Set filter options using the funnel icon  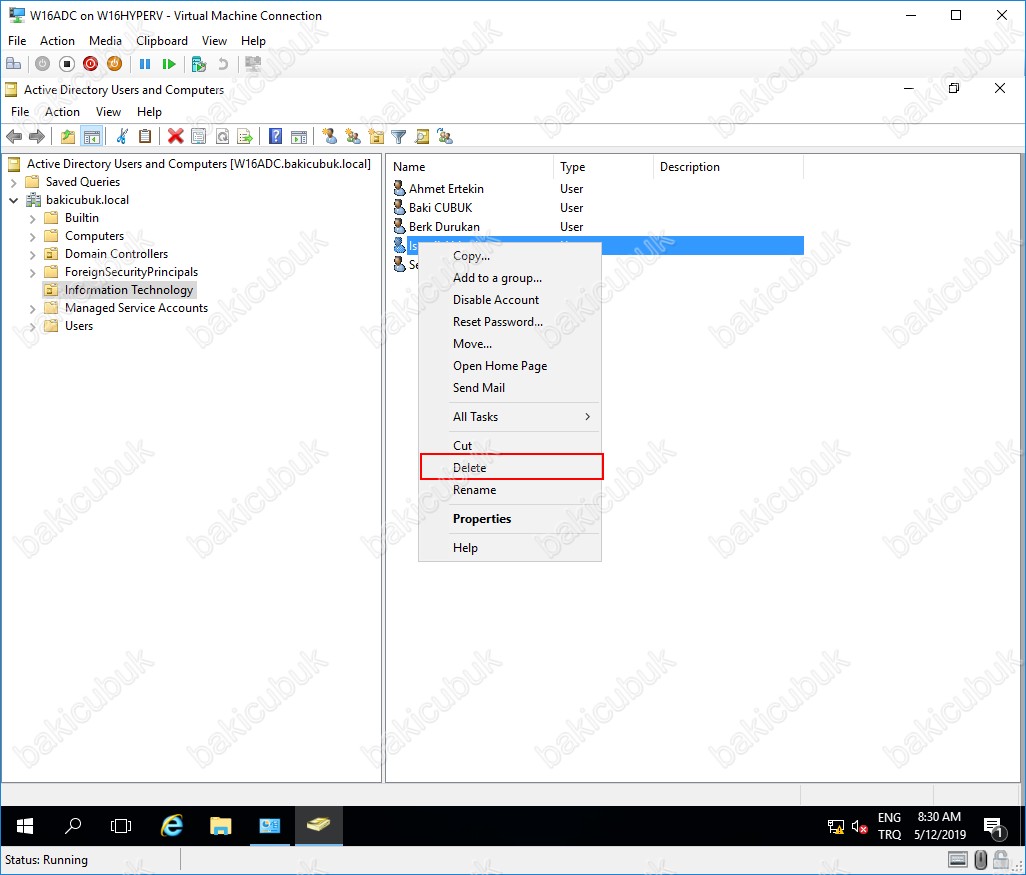point(398,136)
